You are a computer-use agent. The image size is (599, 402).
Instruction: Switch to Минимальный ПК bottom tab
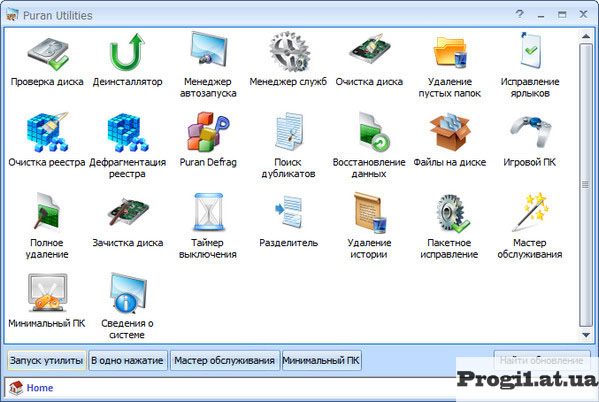pos(321,360)
